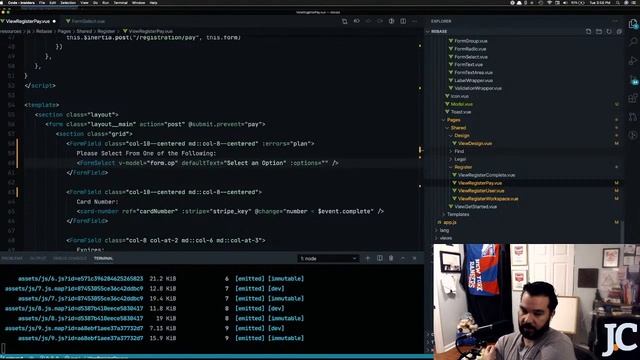Open ViewRegisterComplete.vue in the Explorer tree
This screenshot has width=640, height=360.
click(486, 175)
